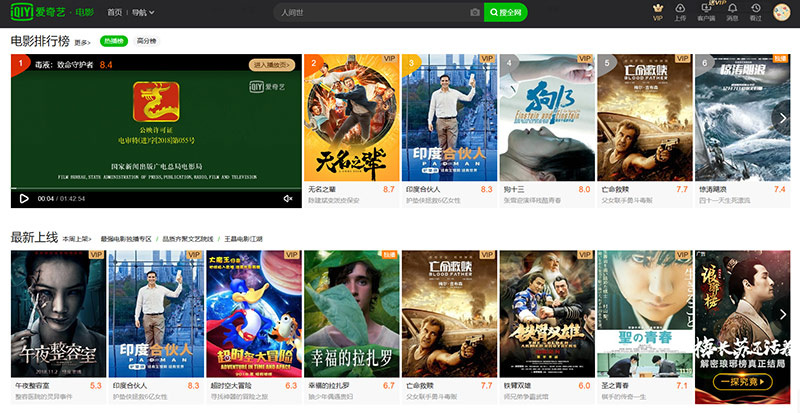
Task: Click the 超时空大冒险 title text under its poster
Action: click(231, 386)
